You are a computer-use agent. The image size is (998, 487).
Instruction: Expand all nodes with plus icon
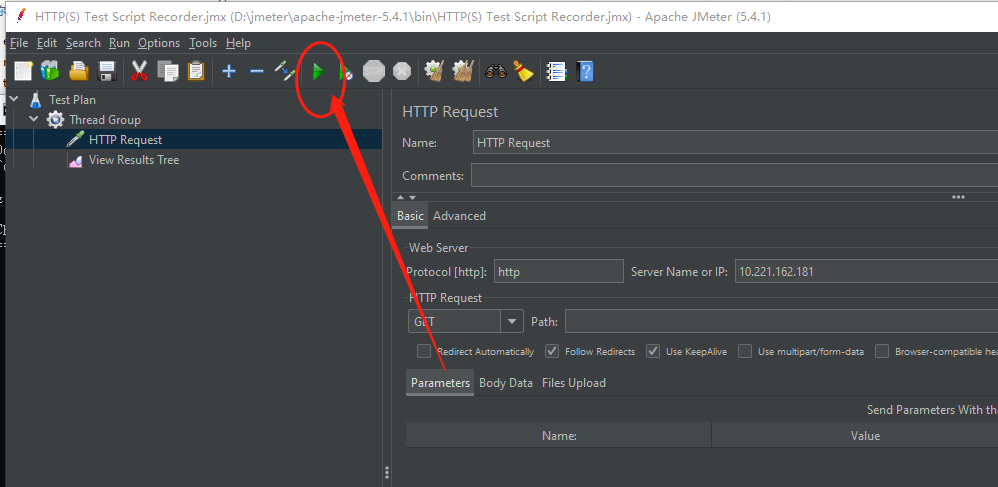coord(229,71)
